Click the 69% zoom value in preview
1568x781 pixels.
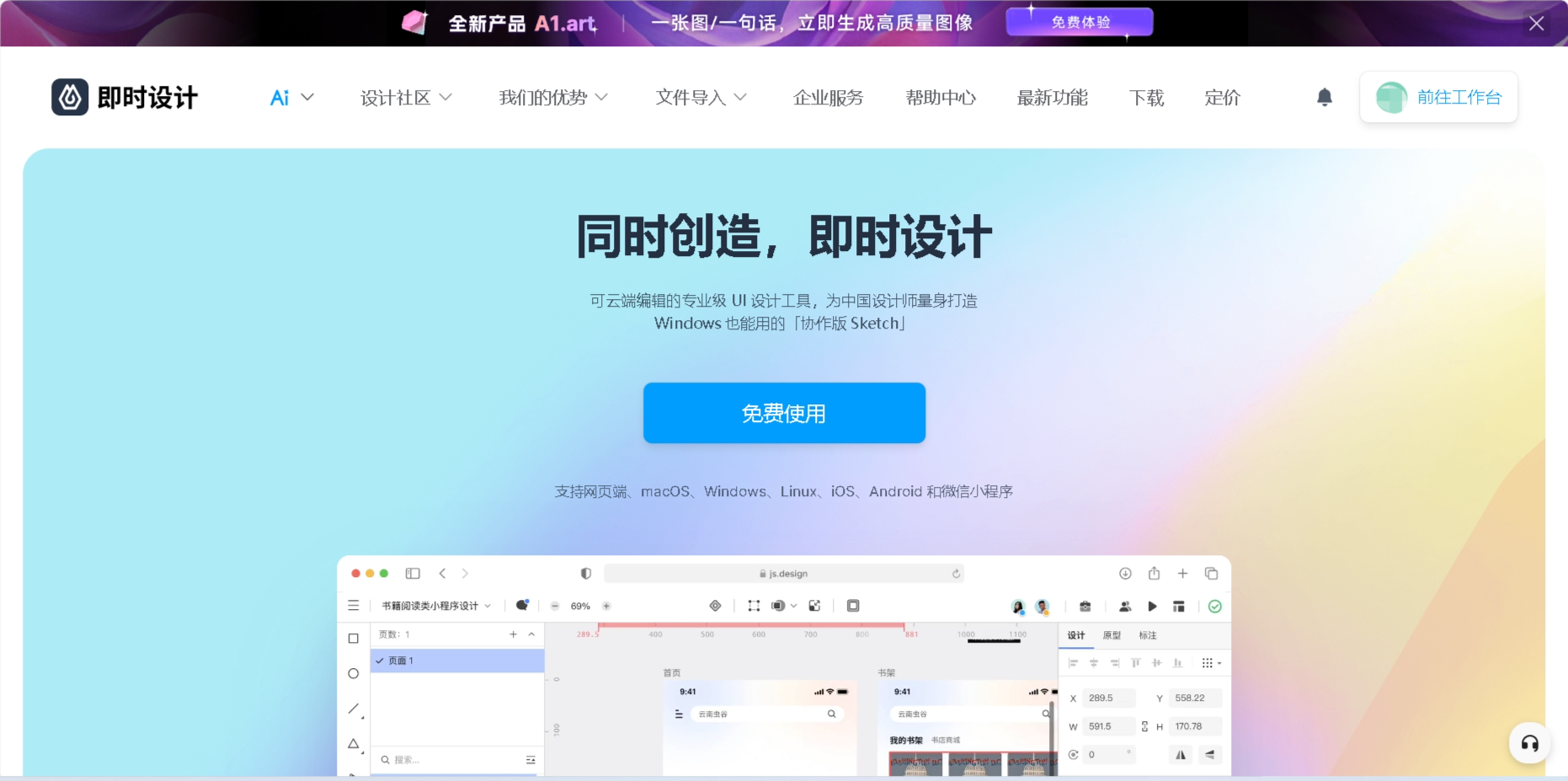[580, 606]
